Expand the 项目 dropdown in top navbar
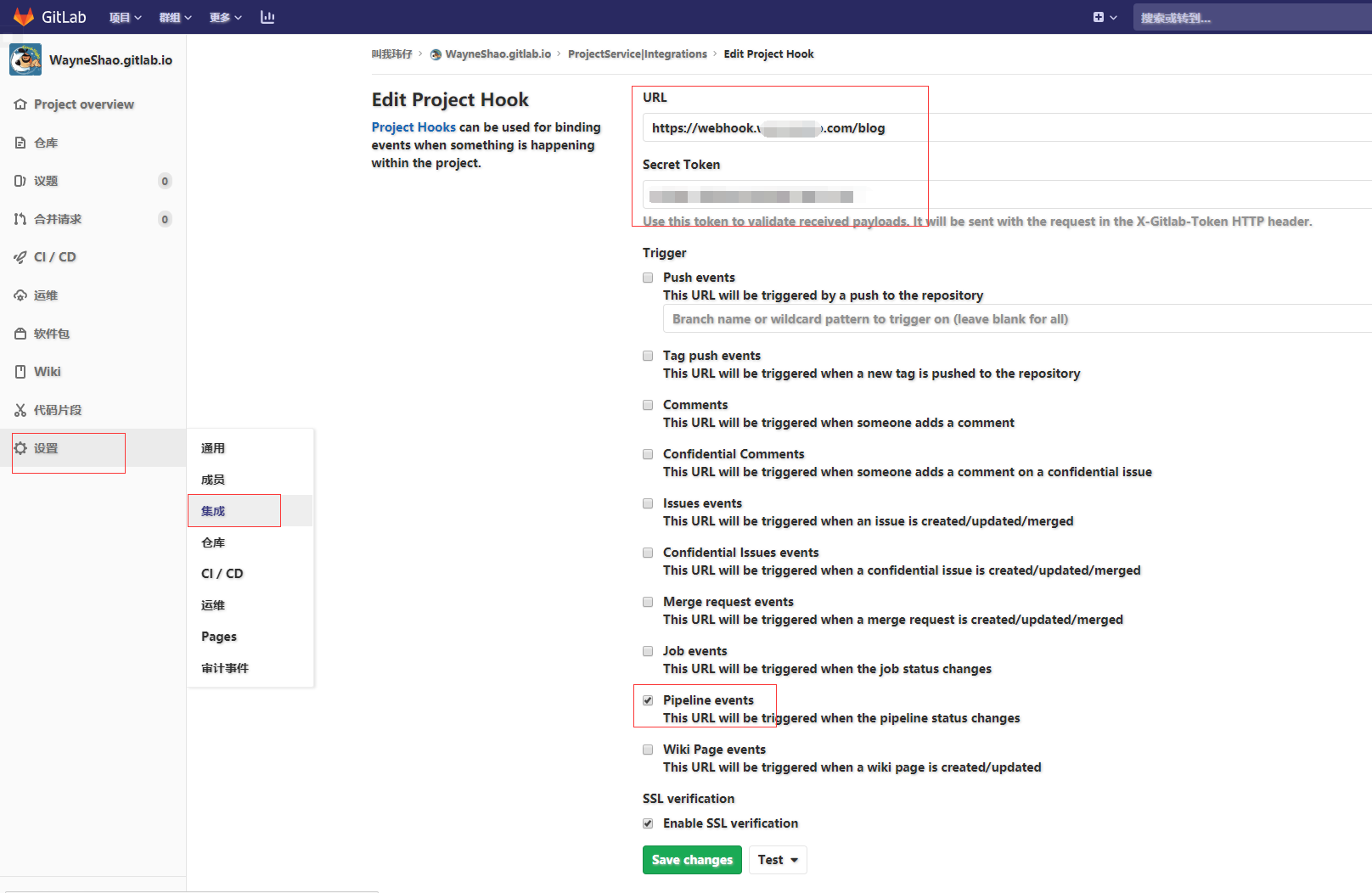Viewport: 1372px width, 893px height. (125, 17)
